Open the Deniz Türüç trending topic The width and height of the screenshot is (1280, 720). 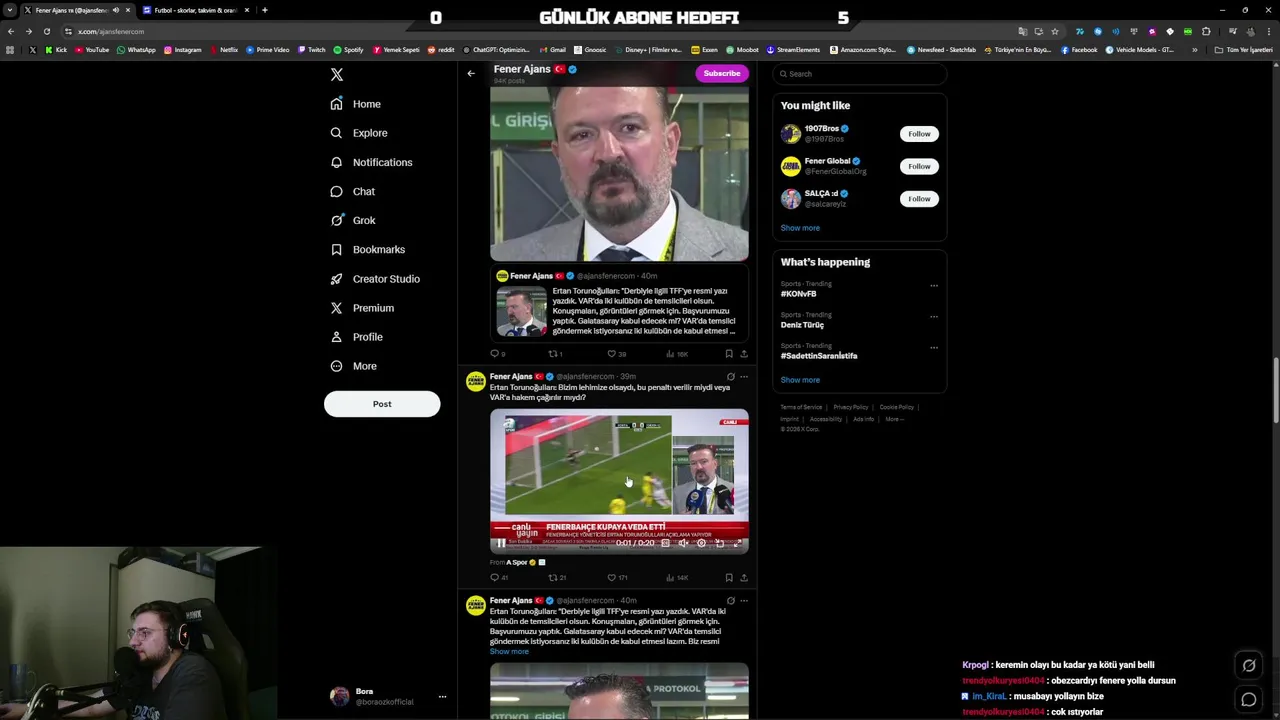802,325
